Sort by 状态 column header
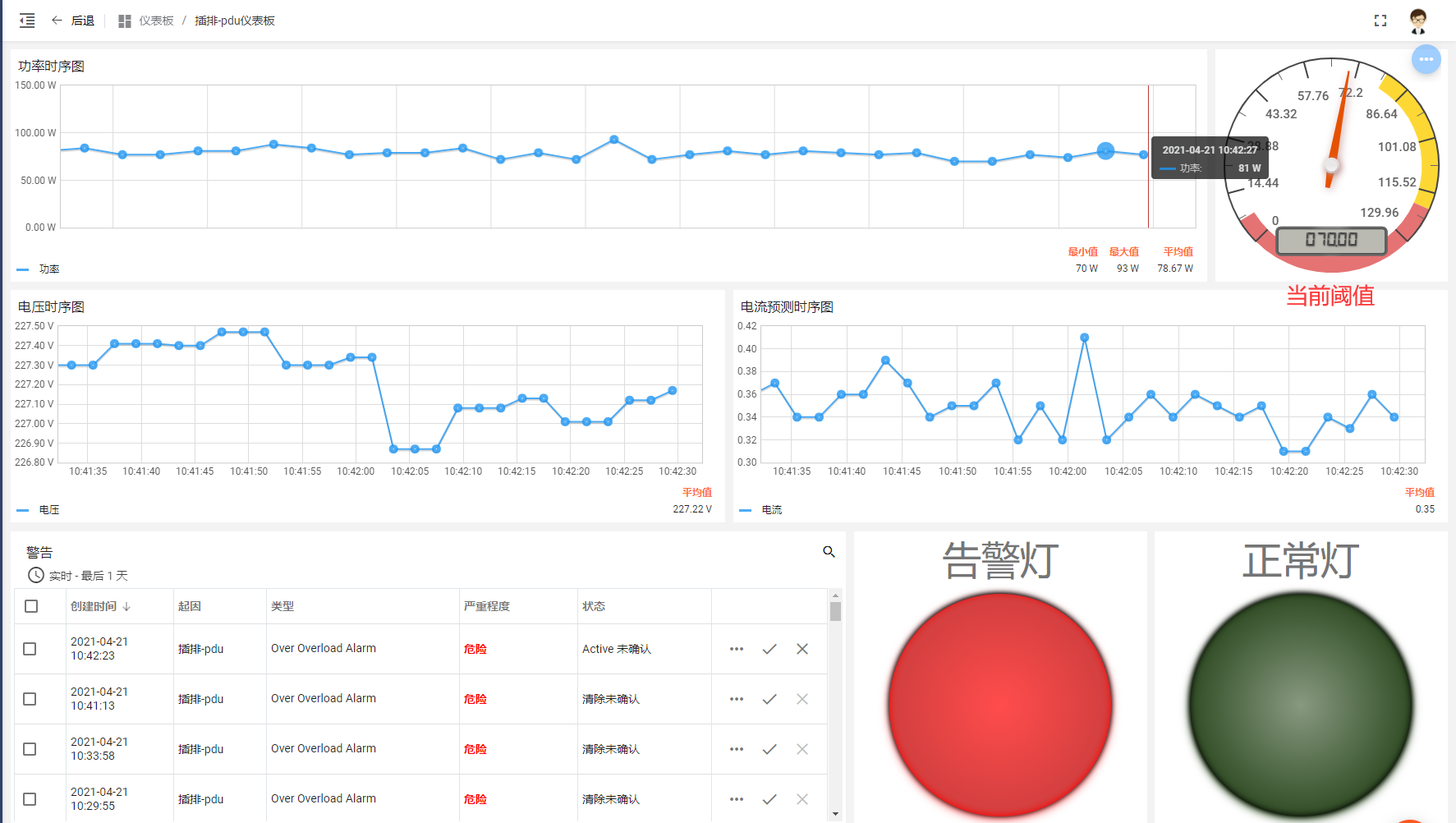The image size is (1456, 823). click(x=594, y=606)
